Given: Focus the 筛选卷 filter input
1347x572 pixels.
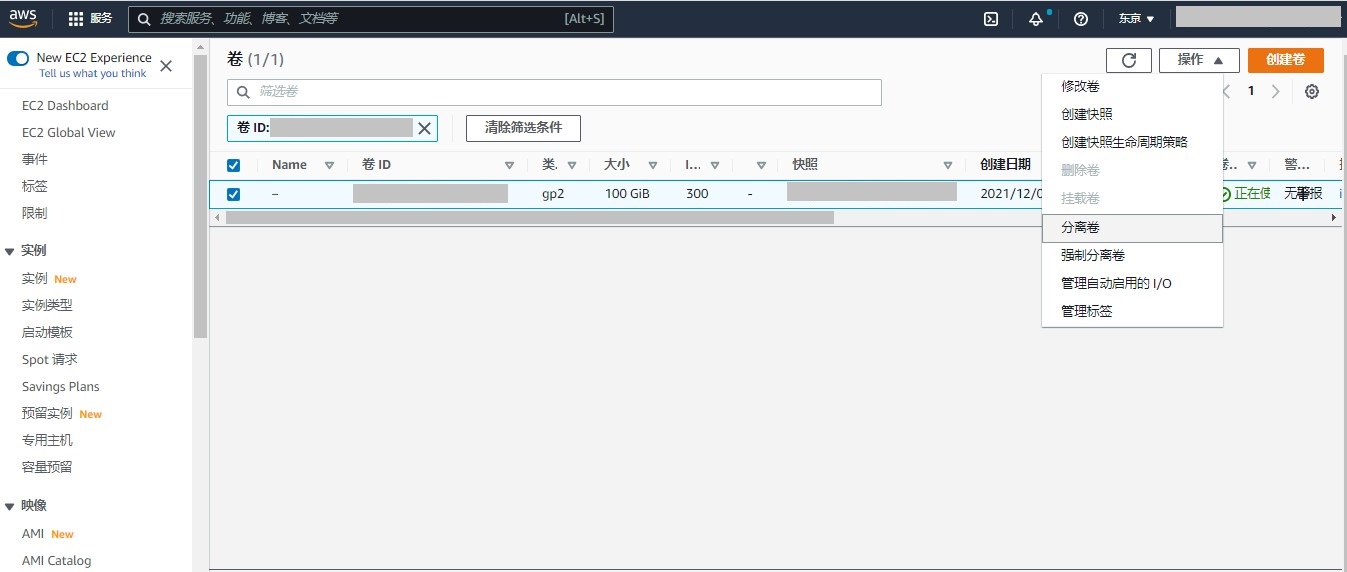Looking at the screenshot, I should click(x=554, y=92).
